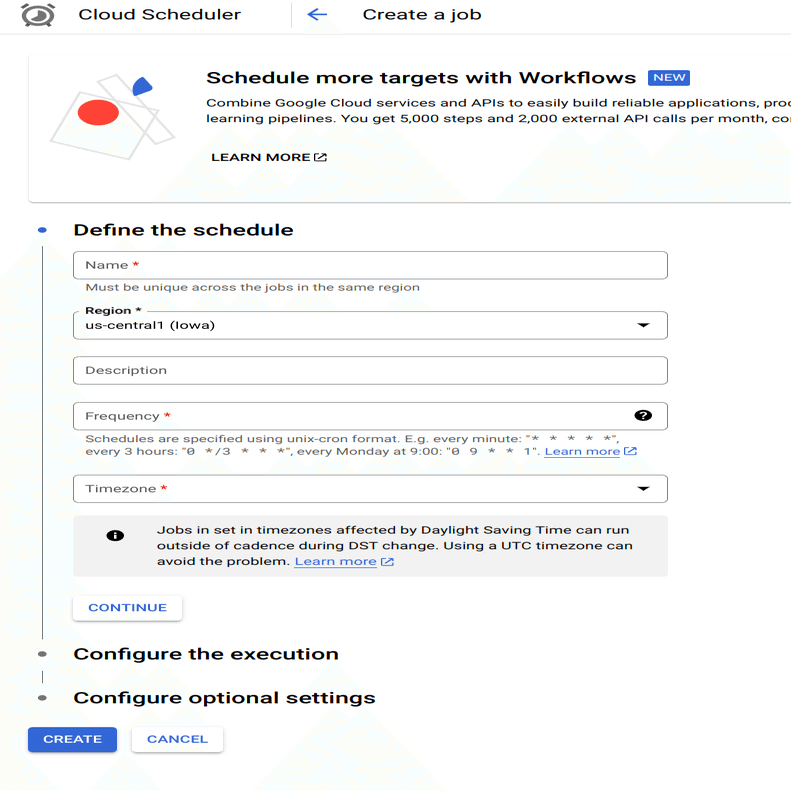The height and width of the screenshot is (791, 791).
Task: Click the Frequency help question mark icon
Action: tap(643, 416)
